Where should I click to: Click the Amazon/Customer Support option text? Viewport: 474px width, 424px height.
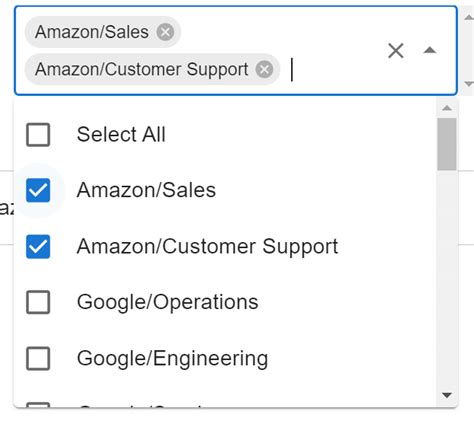click(x=207, y=247)
